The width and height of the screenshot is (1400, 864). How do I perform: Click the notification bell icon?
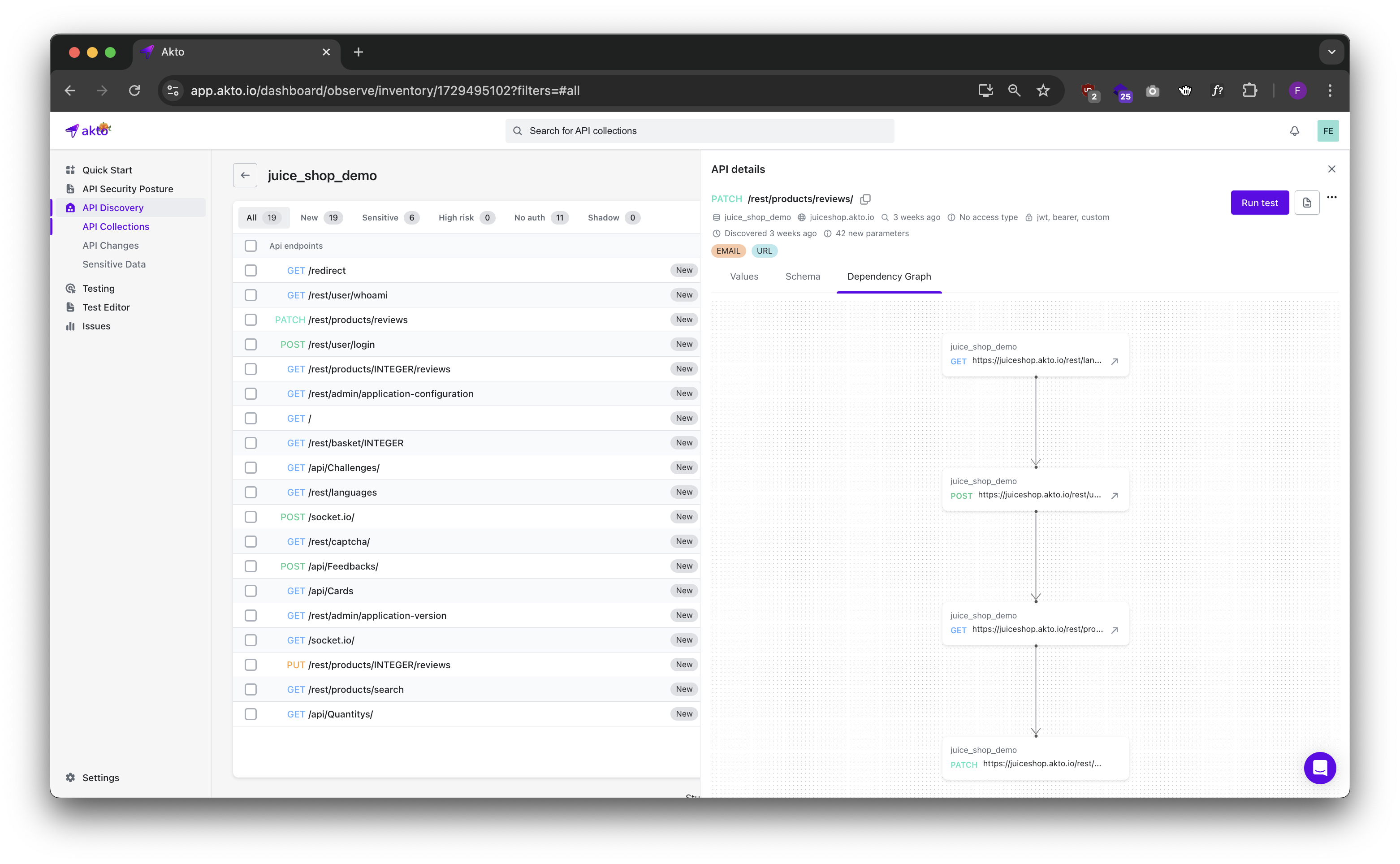(1294, 131)
